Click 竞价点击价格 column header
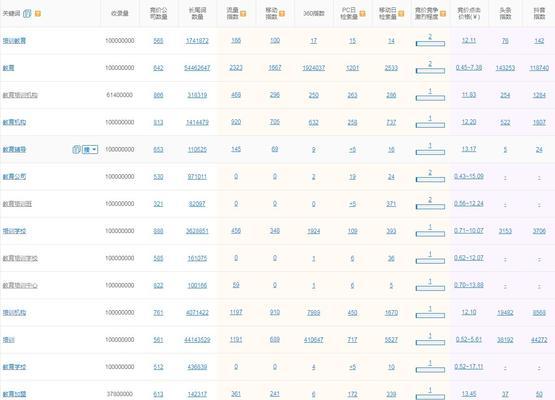Screen dimensions: 555x400 pos(469,13)
